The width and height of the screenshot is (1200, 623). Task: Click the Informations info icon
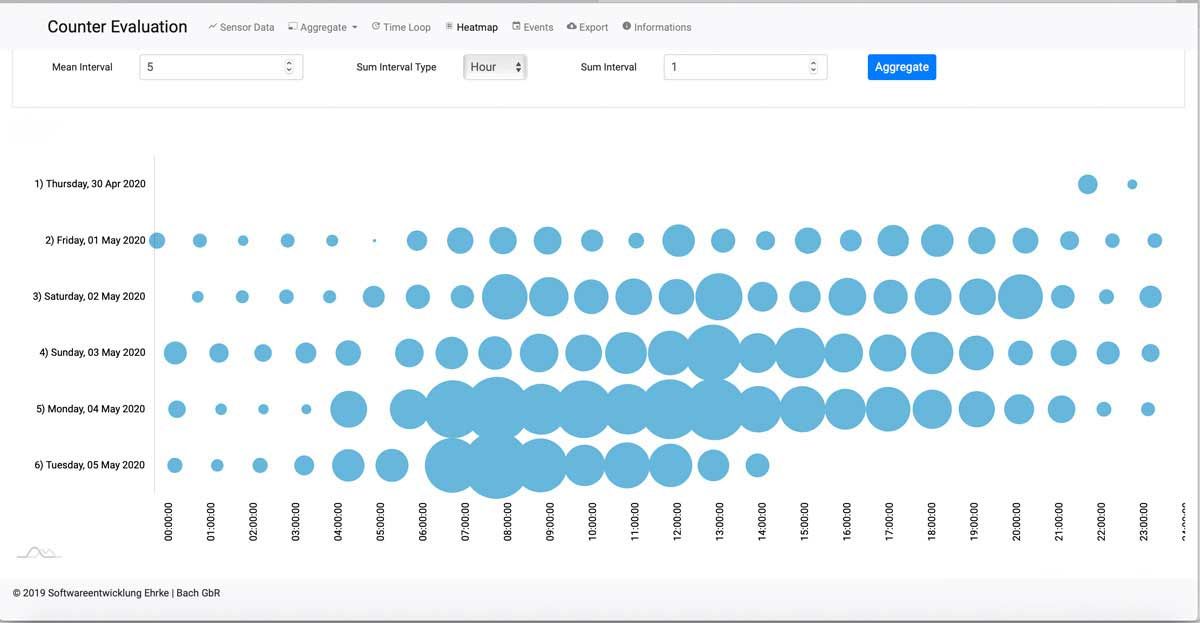[x=627, y=27]
